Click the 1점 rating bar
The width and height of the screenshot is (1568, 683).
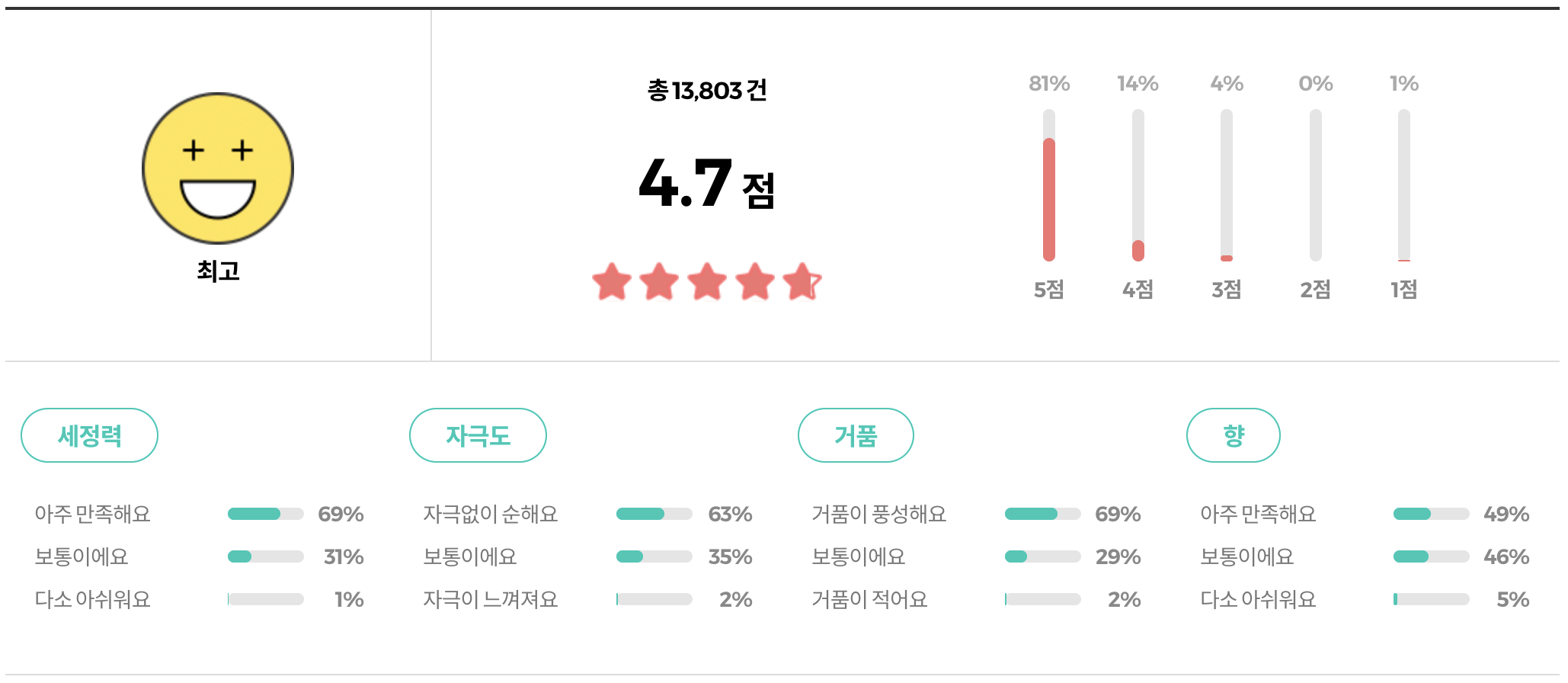1405,187
